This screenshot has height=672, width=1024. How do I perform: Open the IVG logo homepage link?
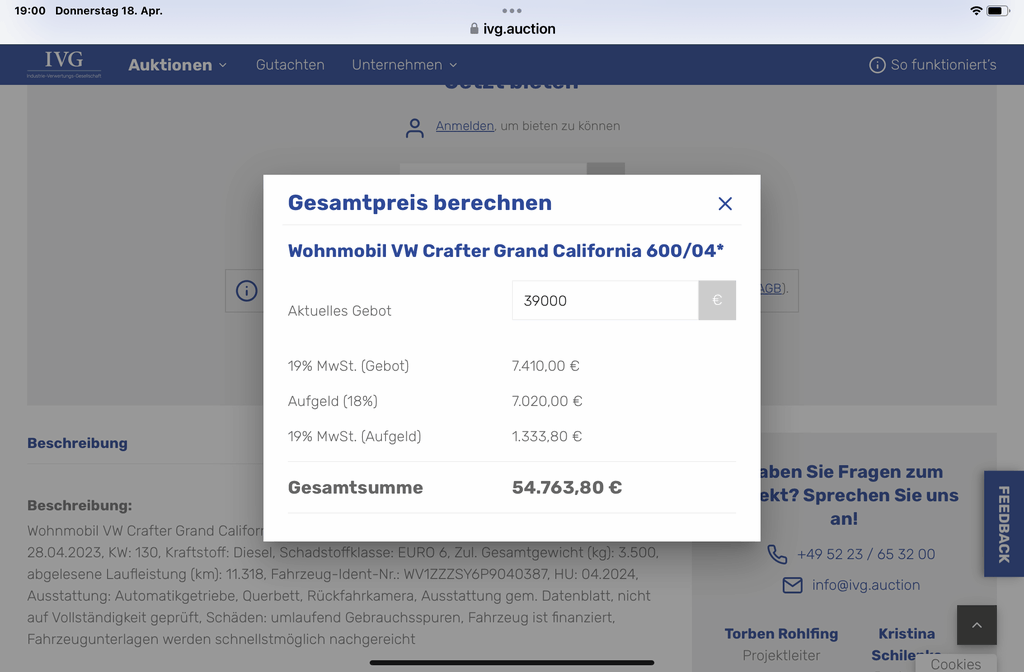pos(64,64)
